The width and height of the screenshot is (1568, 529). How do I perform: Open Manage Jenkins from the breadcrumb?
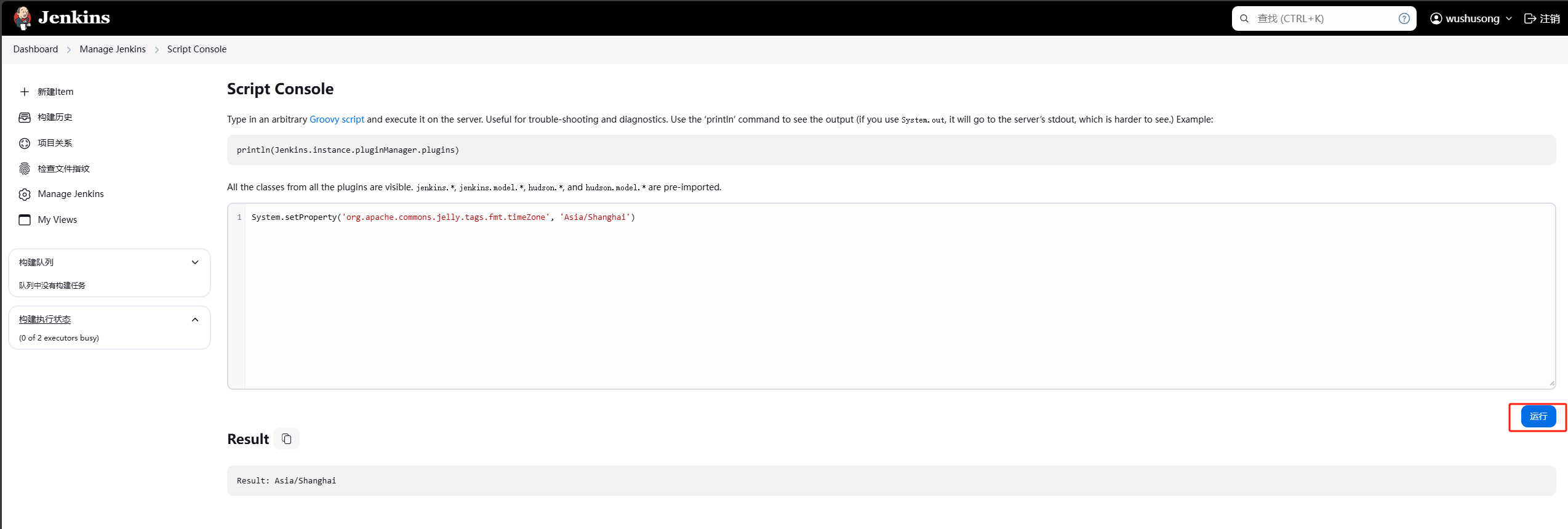pyautogui.click(x=113, y=49)
